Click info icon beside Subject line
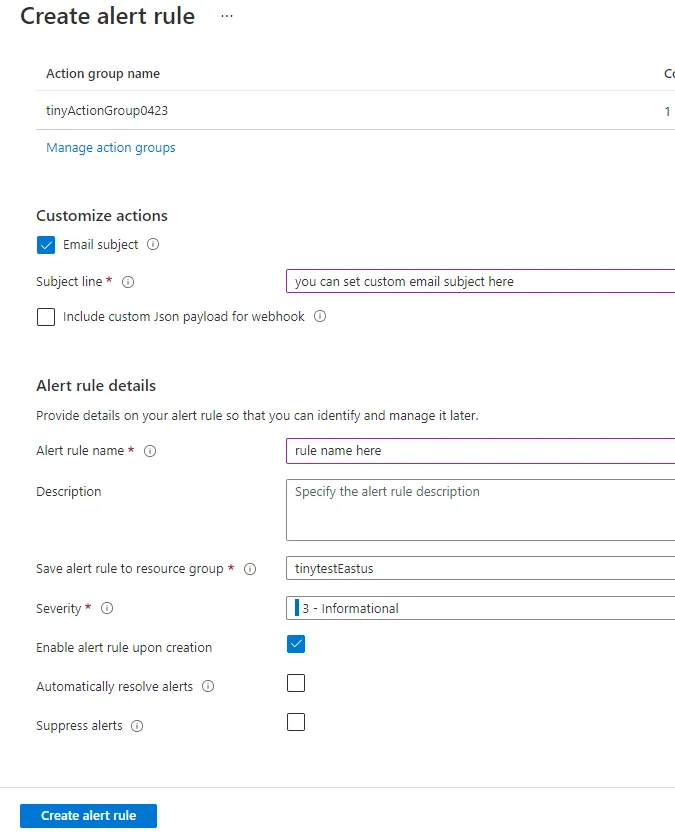The image size is (675, 837). point(128,282)
